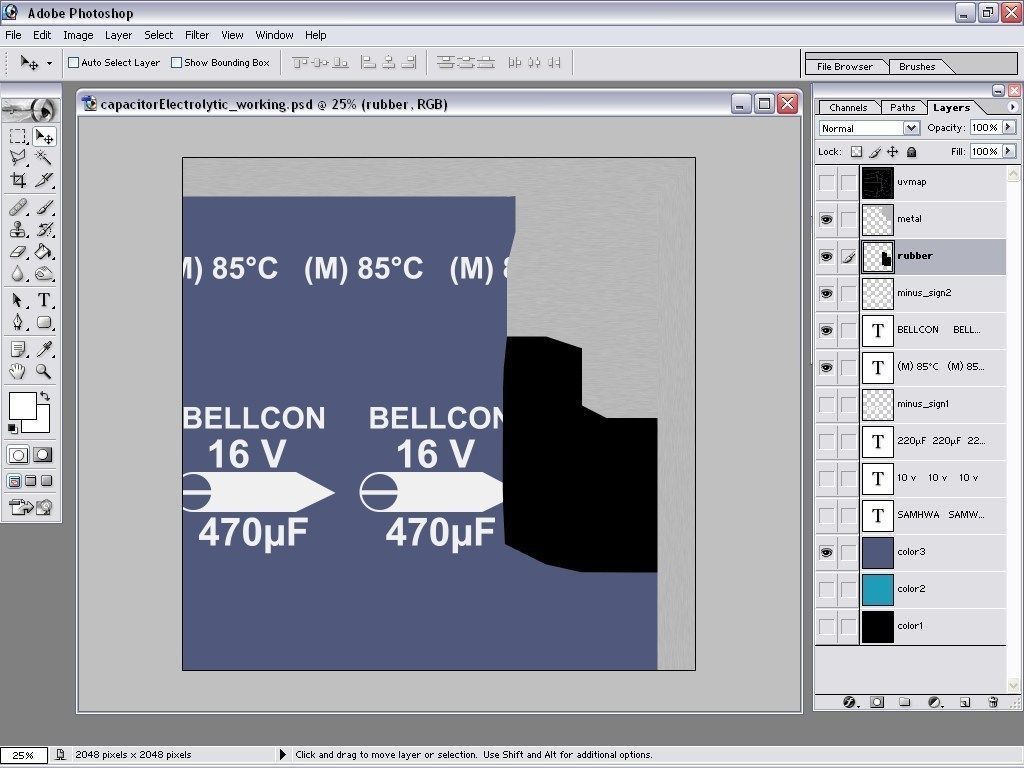Hide the color3 layer
Viewport: 1024px width, 768px height.
coord(826,552)
